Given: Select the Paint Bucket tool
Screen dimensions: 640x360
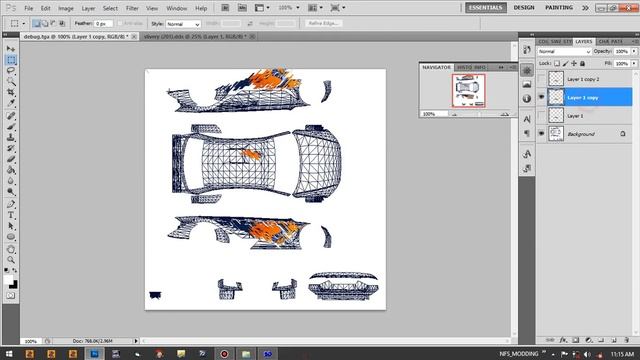Looking at the screenshot, I should [x=11, y=170].
